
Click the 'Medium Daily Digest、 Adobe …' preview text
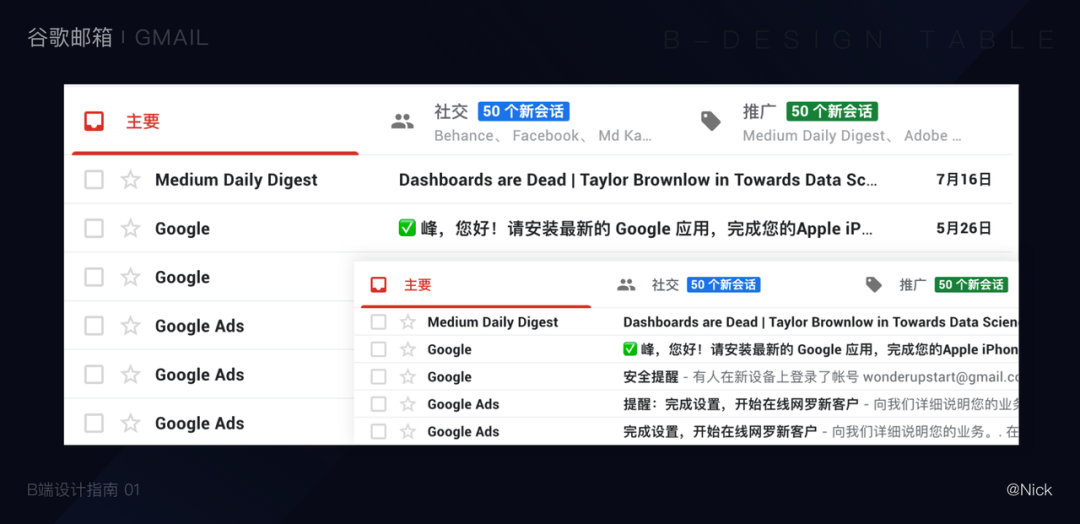pos(852,136)
